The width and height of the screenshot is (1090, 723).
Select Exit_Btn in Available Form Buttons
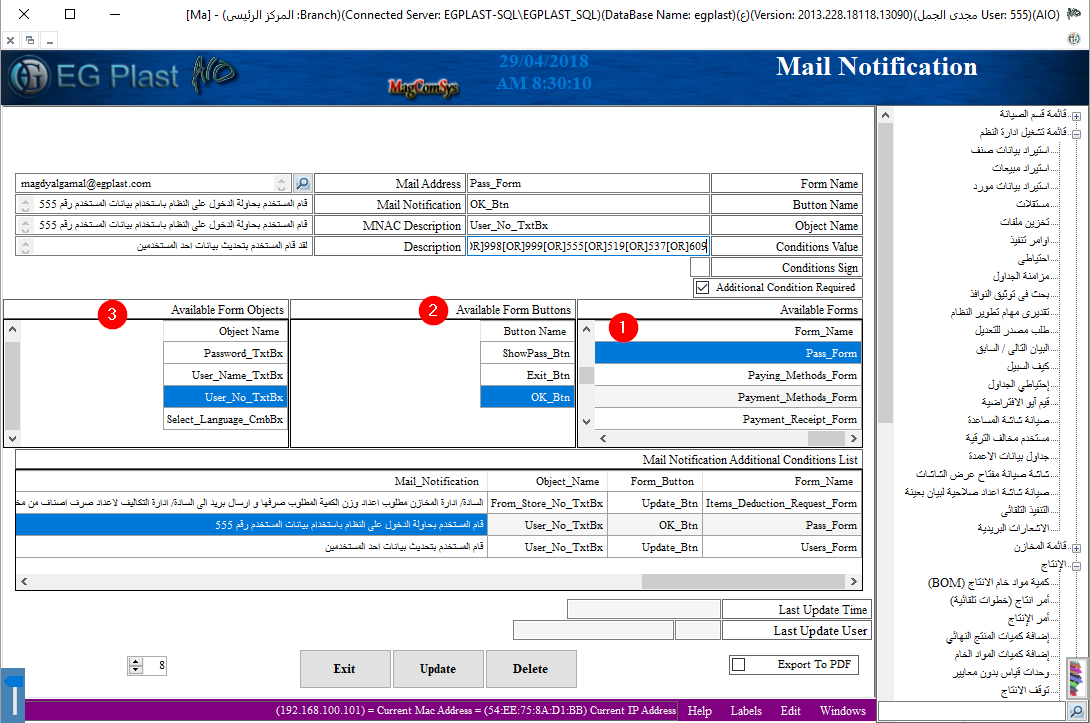[528, 375]
